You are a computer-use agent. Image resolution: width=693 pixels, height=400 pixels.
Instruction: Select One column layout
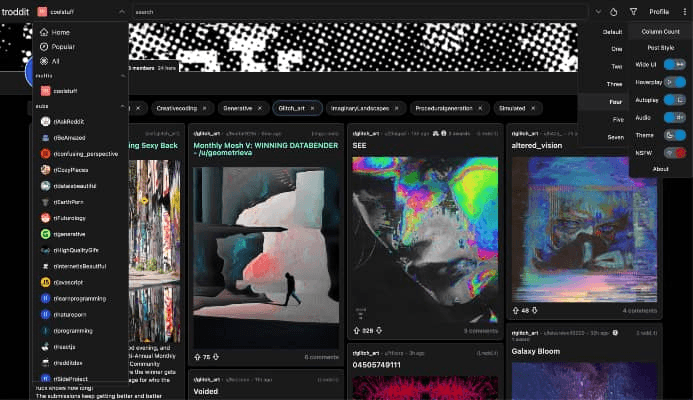point(617,49)
